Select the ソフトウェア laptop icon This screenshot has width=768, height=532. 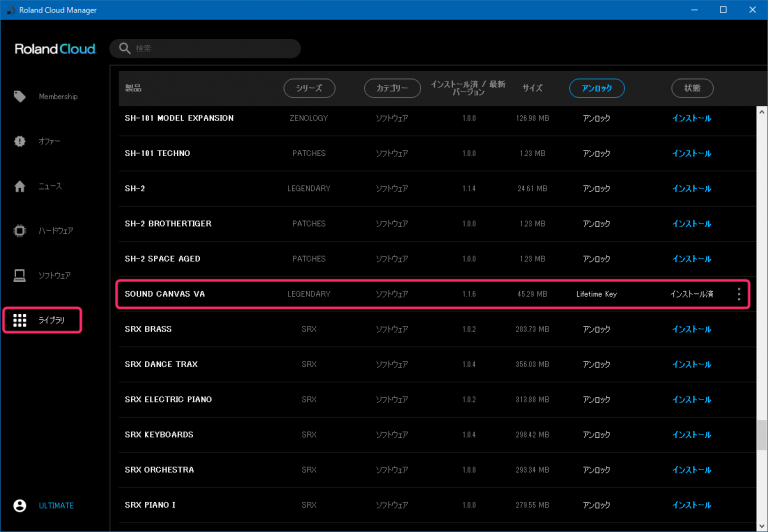pos(20,275)
